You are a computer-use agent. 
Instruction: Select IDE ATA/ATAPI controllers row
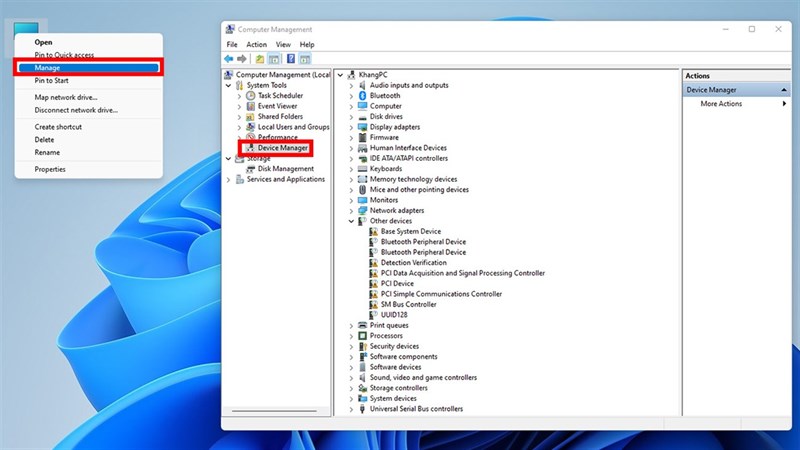(x=409, y=158)
